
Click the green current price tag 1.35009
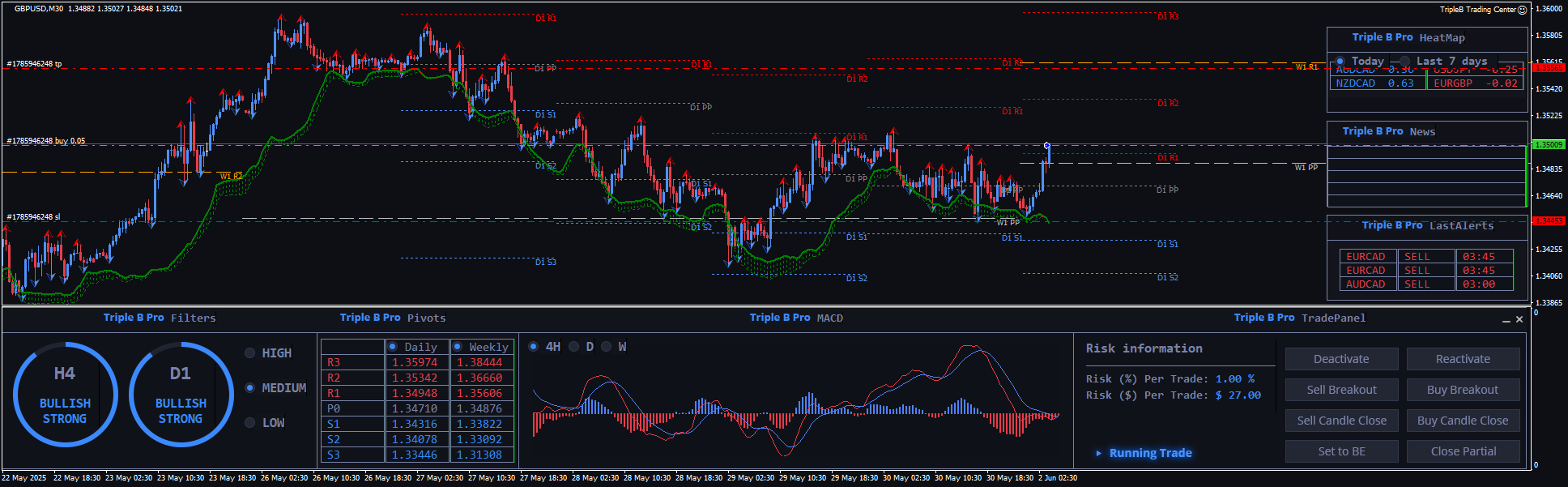pos(1548,145)
